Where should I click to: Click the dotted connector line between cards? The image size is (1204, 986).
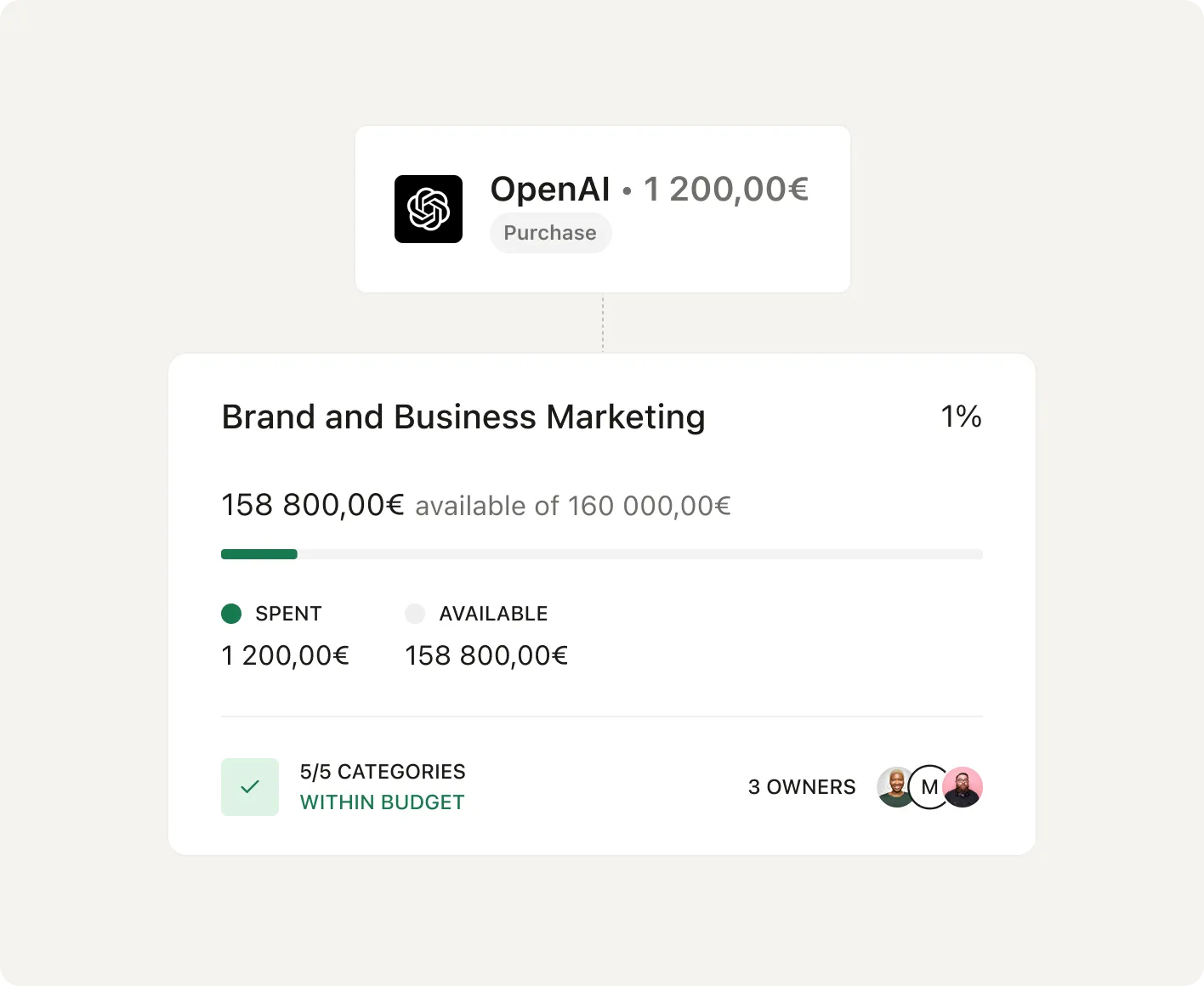(603, 323)
